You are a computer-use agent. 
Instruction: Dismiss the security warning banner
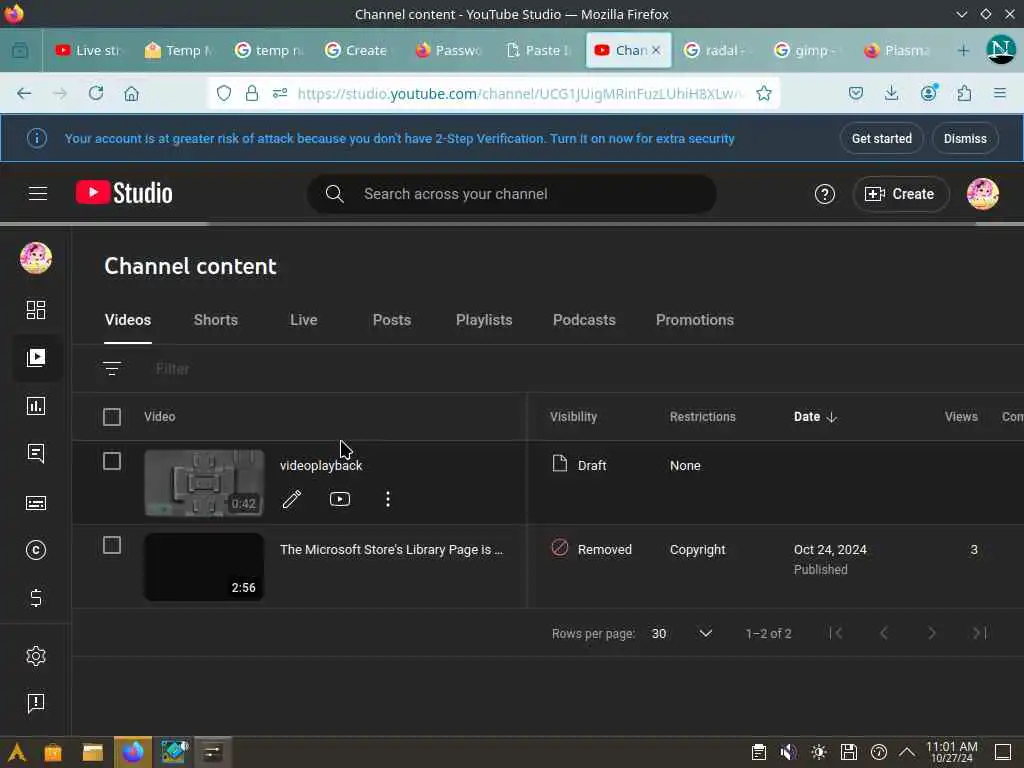point(965,138)
